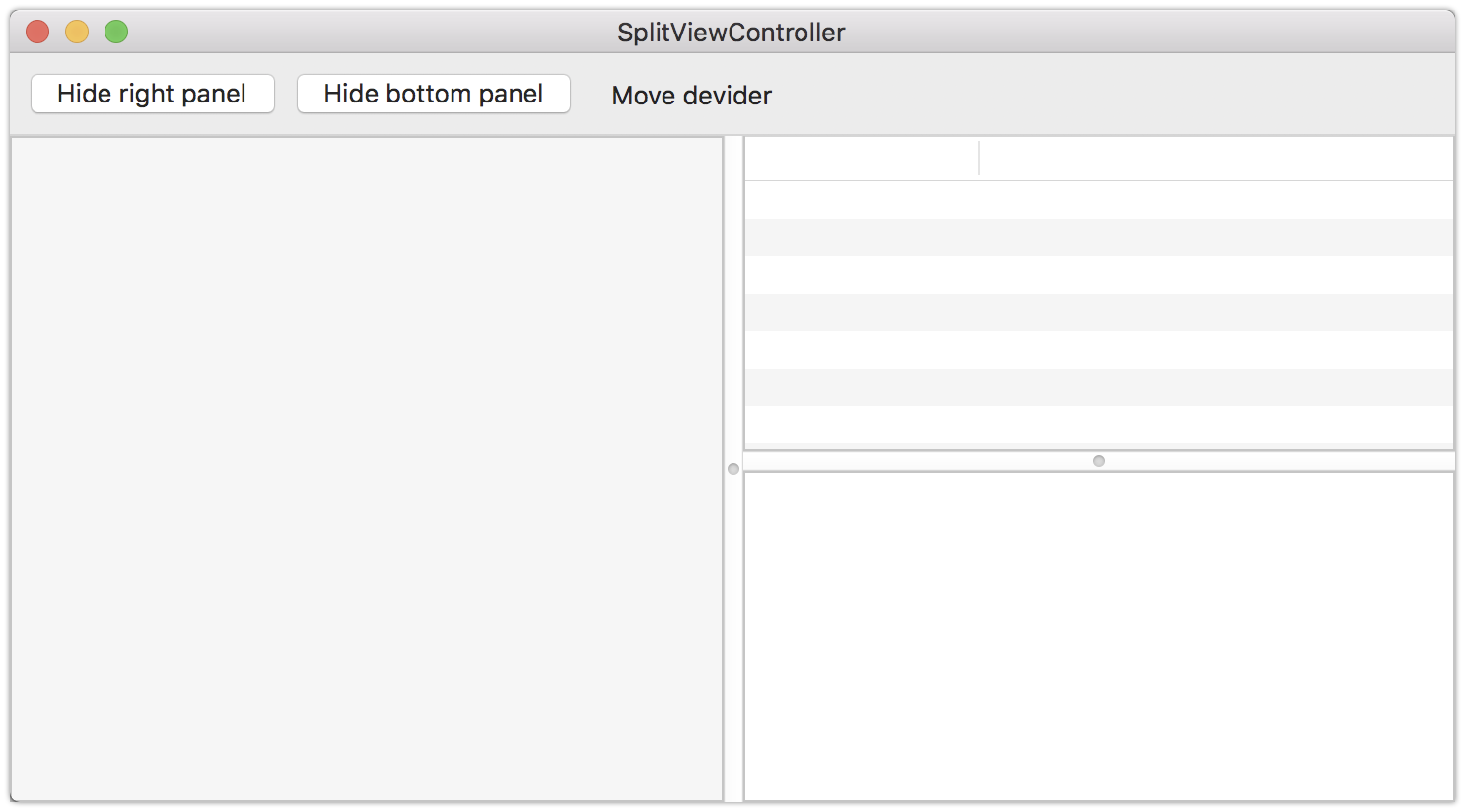The width and height of the screenshot is (1465, 812).
Task: Click the SplitViewController window title
Action: pos(732,32)
